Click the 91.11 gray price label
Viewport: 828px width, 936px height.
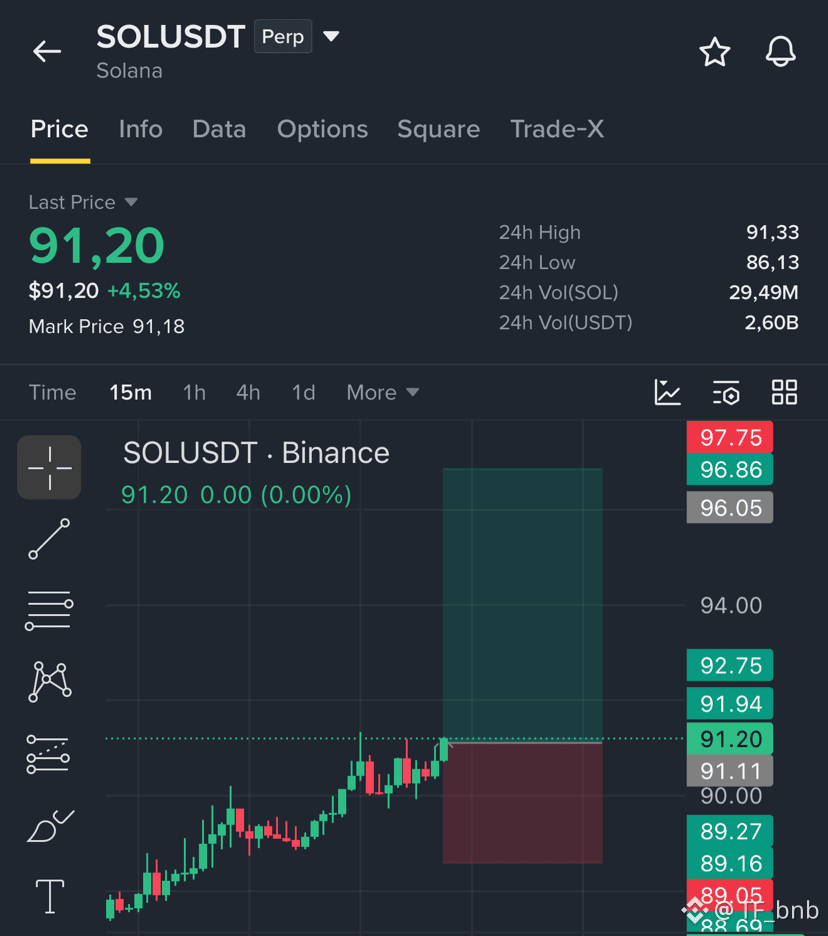730,771
